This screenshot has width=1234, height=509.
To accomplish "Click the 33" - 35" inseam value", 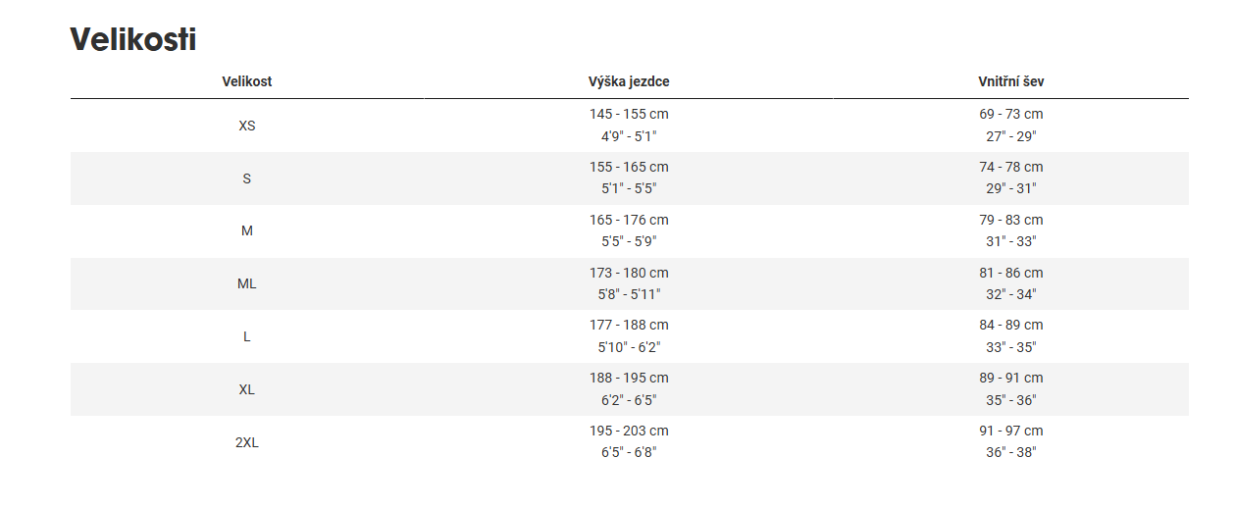I will point(1010,347).
